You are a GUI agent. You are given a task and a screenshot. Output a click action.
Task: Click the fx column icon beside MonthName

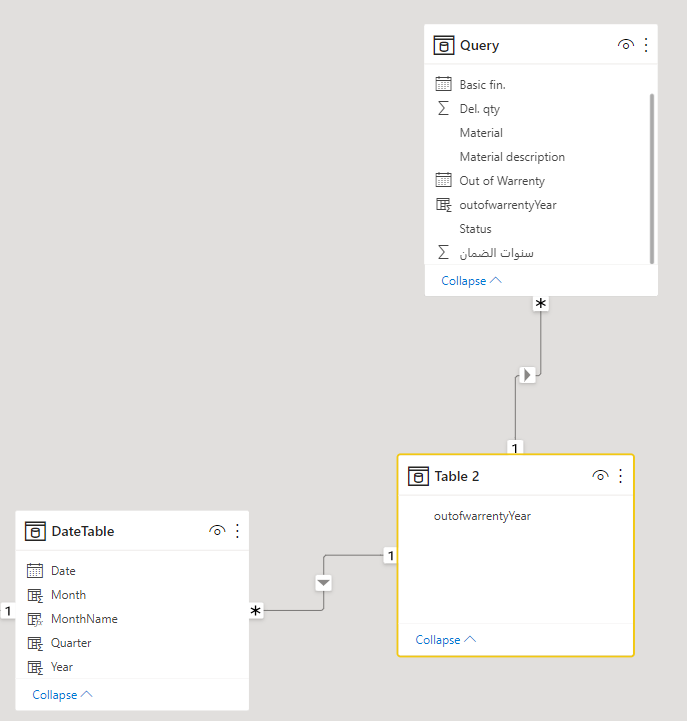35,619
